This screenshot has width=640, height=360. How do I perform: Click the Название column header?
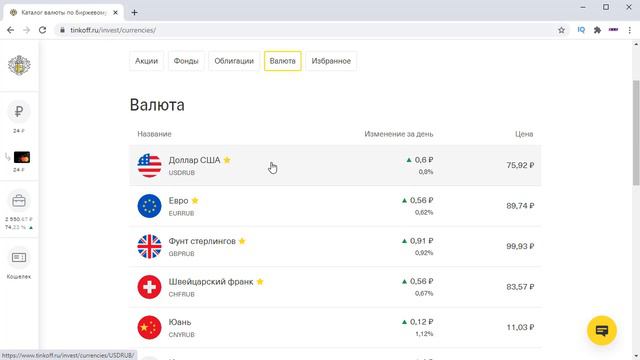(154, 134)
